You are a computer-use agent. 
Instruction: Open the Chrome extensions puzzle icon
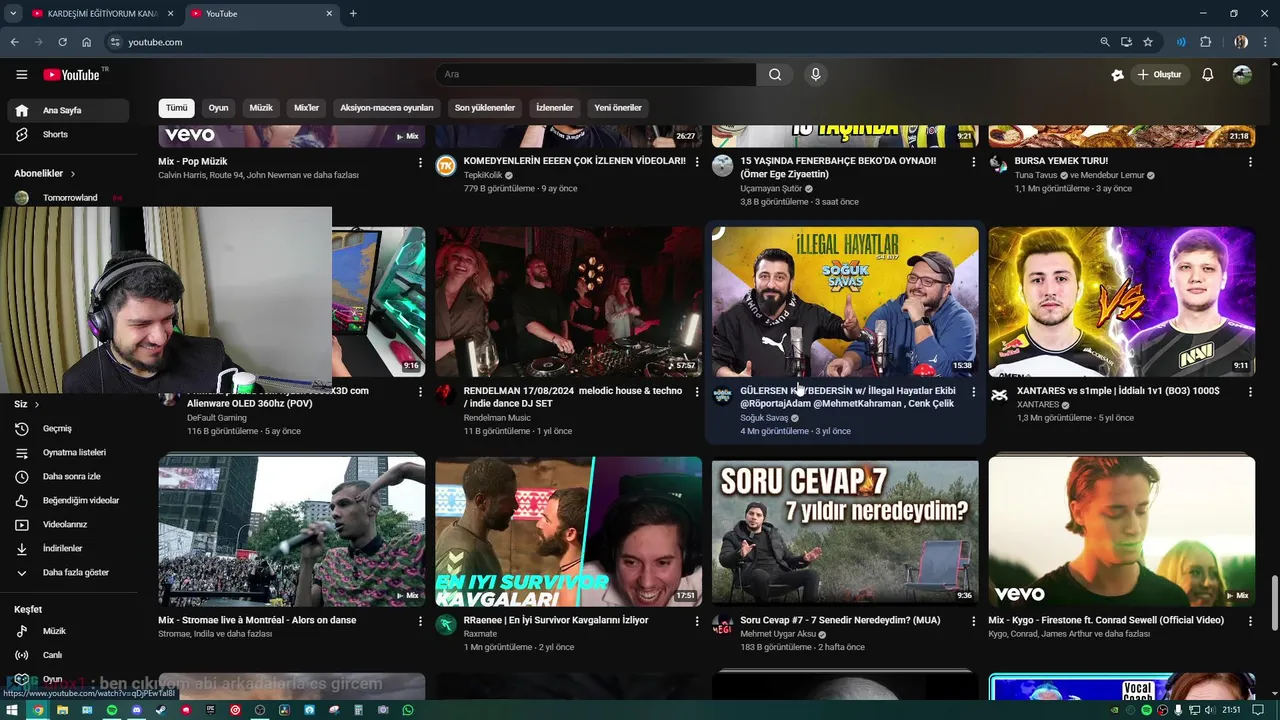point(1206,42)
